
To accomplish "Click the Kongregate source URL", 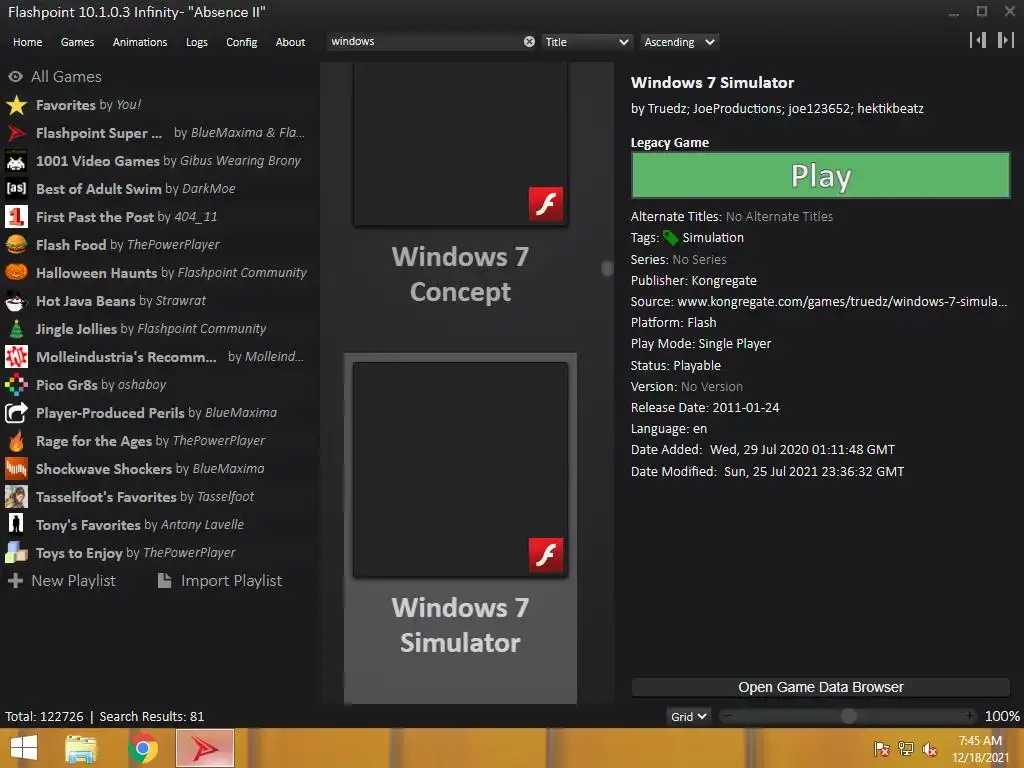I will (842, 302).
